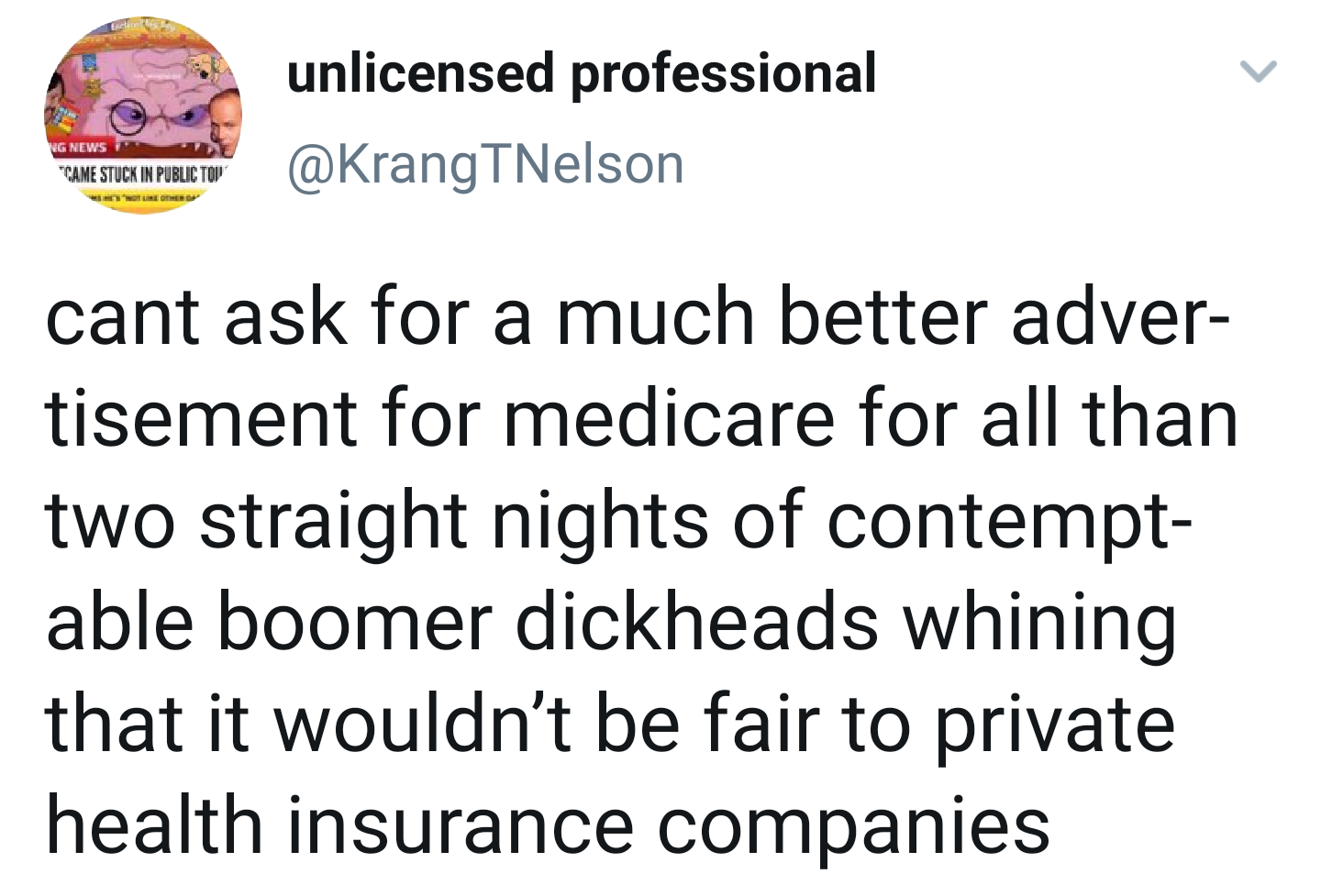Click the display name unlicensed professional

point(582,74)
